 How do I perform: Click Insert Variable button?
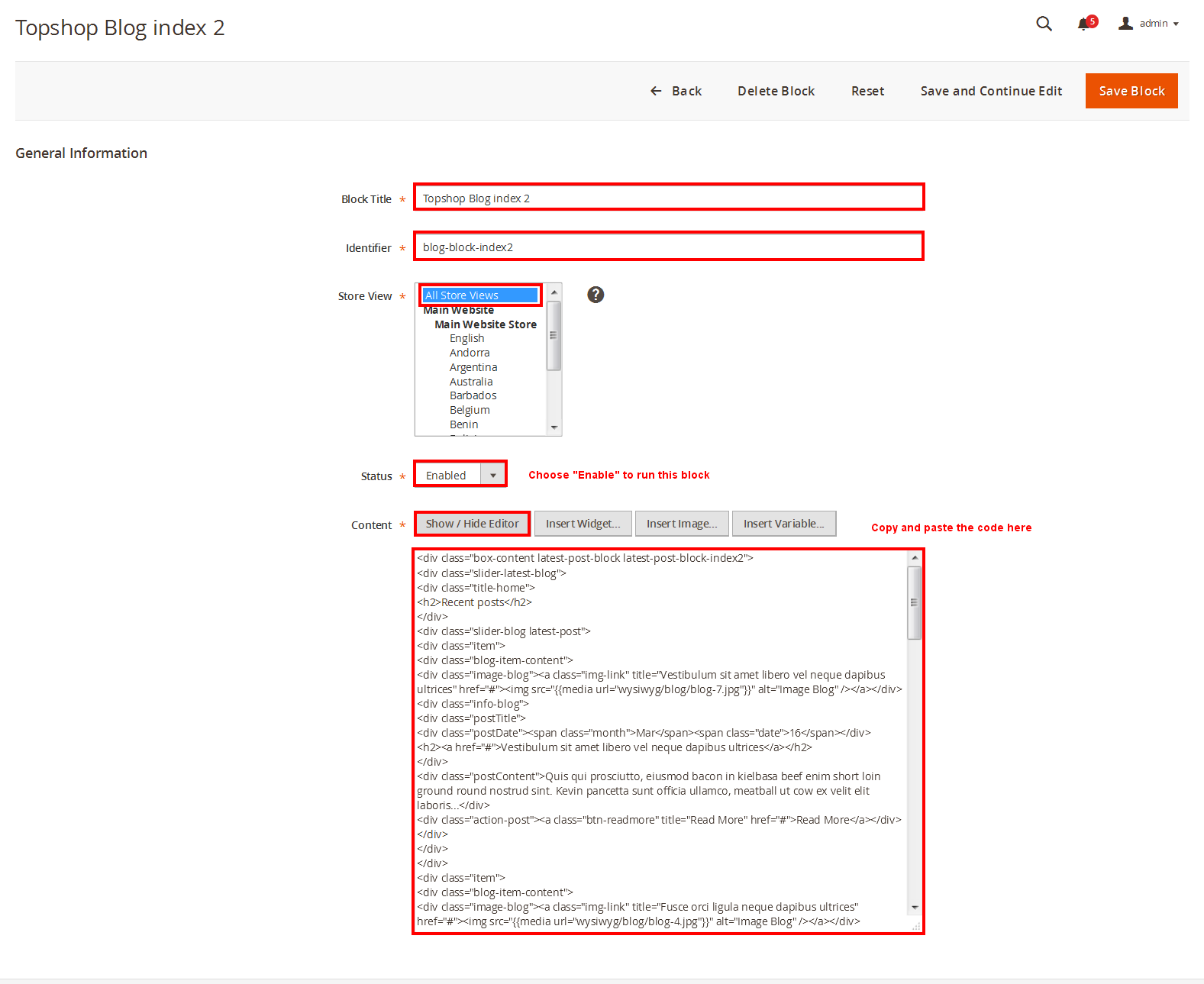click(783, 524)
